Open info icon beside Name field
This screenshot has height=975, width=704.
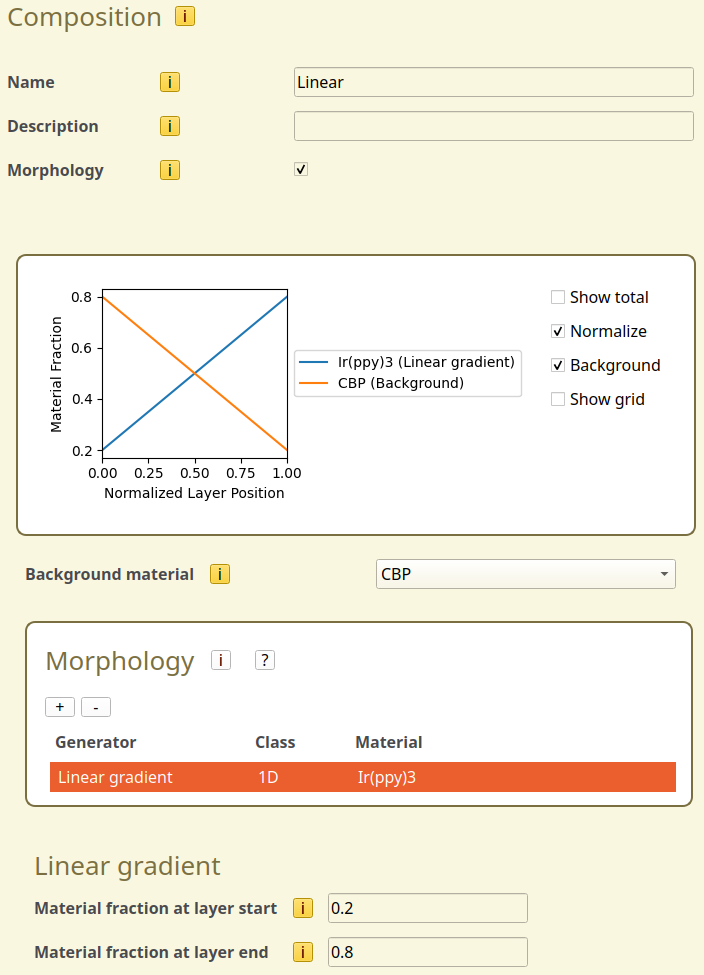170,82
